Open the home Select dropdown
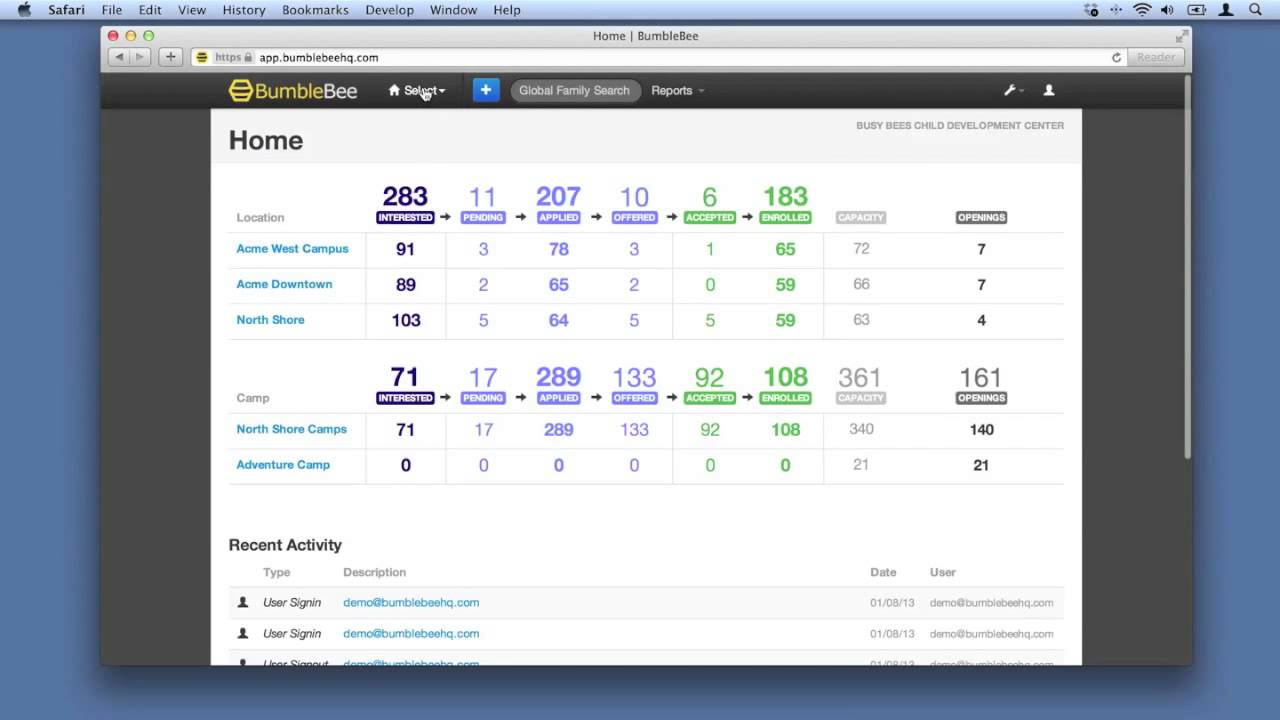Screen dimensions: 1280x720 point(417,91)
